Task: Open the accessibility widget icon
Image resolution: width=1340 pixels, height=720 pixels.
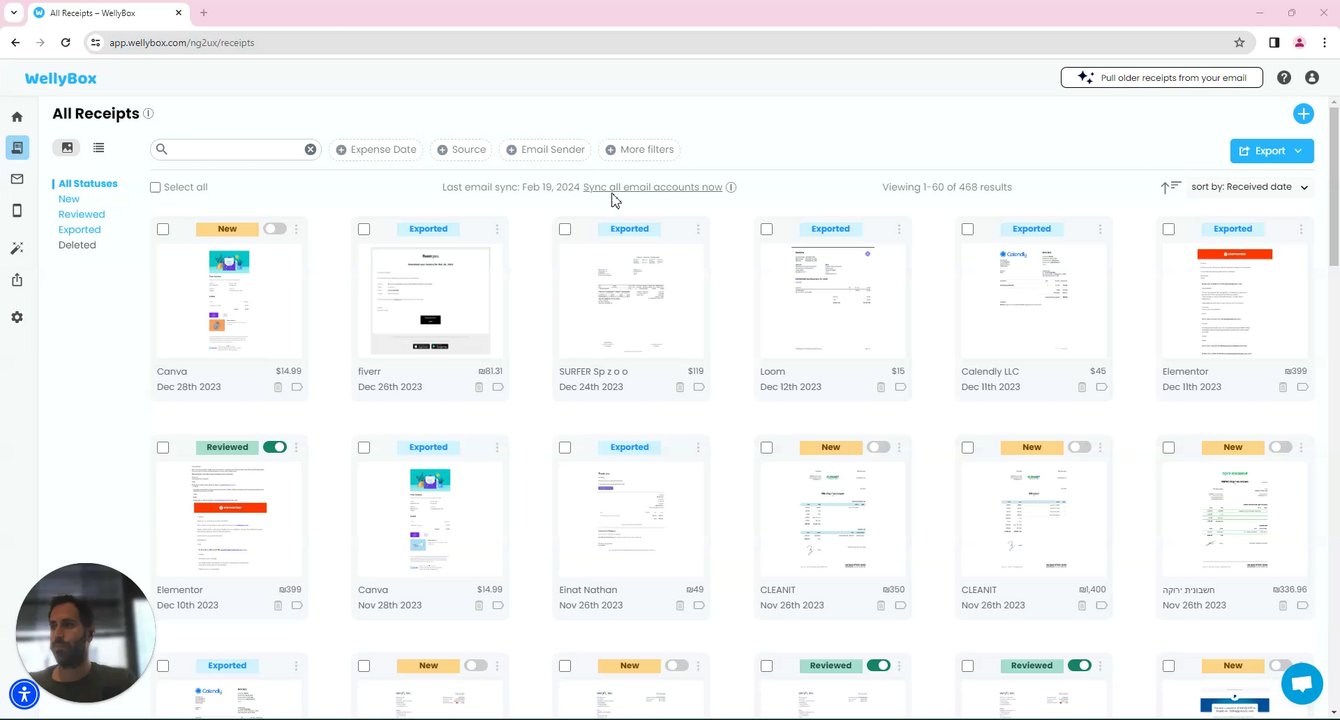Action: point(24,694)
